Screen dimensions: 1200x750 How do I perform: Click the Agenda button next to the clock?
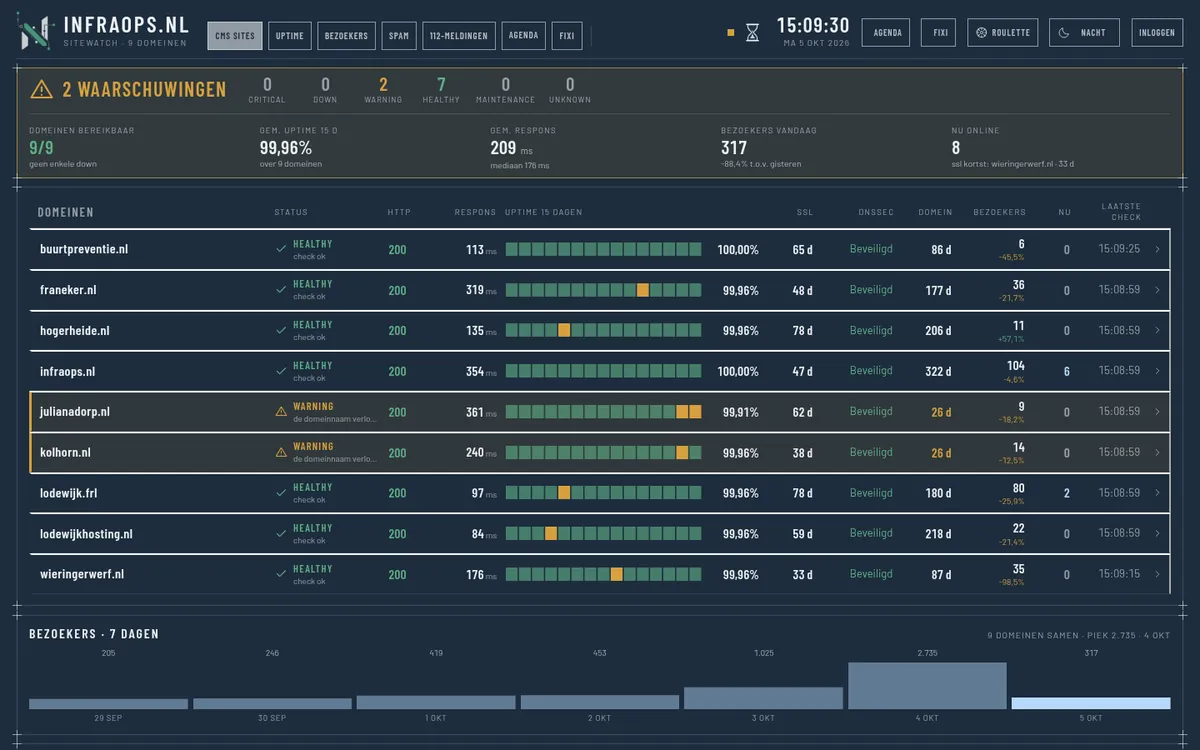pyautogui.click(x=887, y=32)
